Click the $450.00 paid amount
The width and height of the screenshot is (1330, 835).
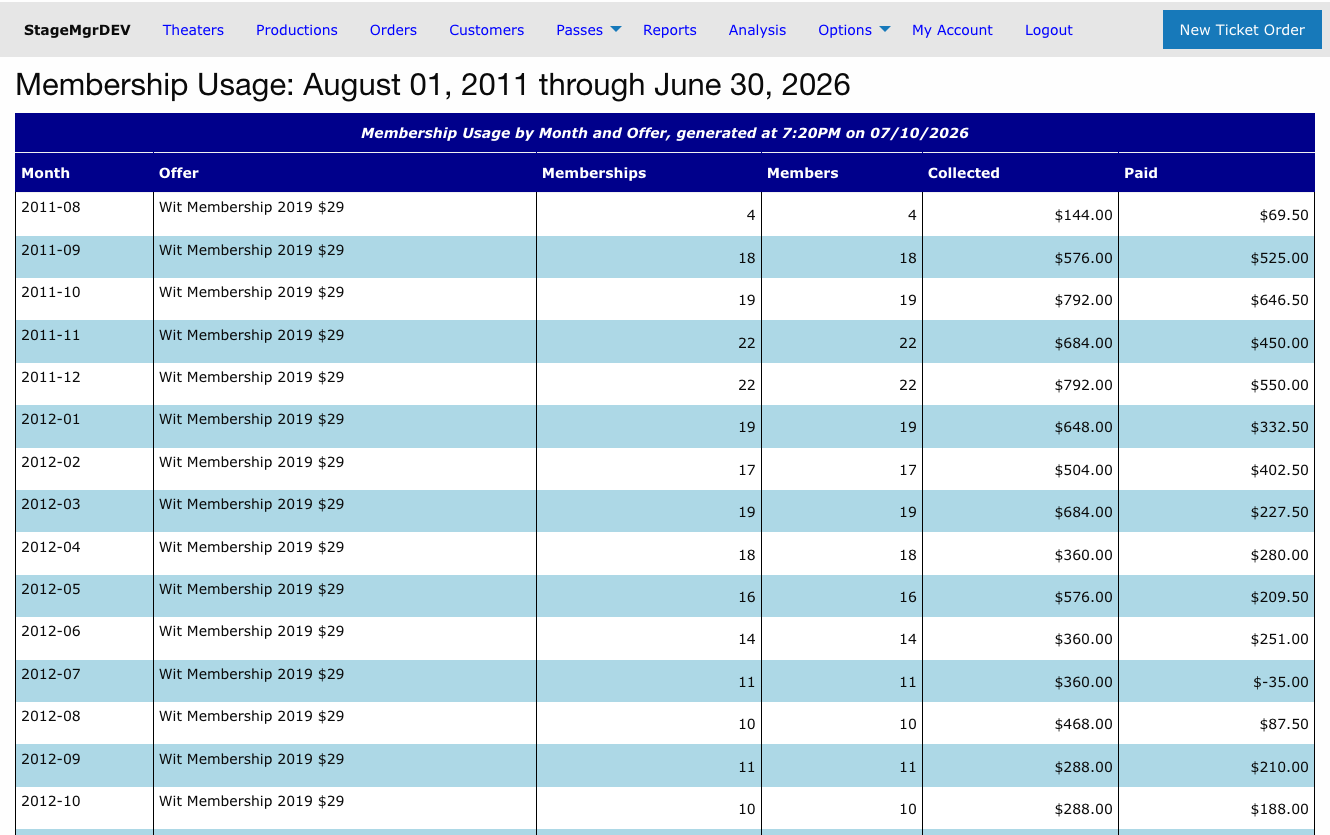tap(1279, 343)
